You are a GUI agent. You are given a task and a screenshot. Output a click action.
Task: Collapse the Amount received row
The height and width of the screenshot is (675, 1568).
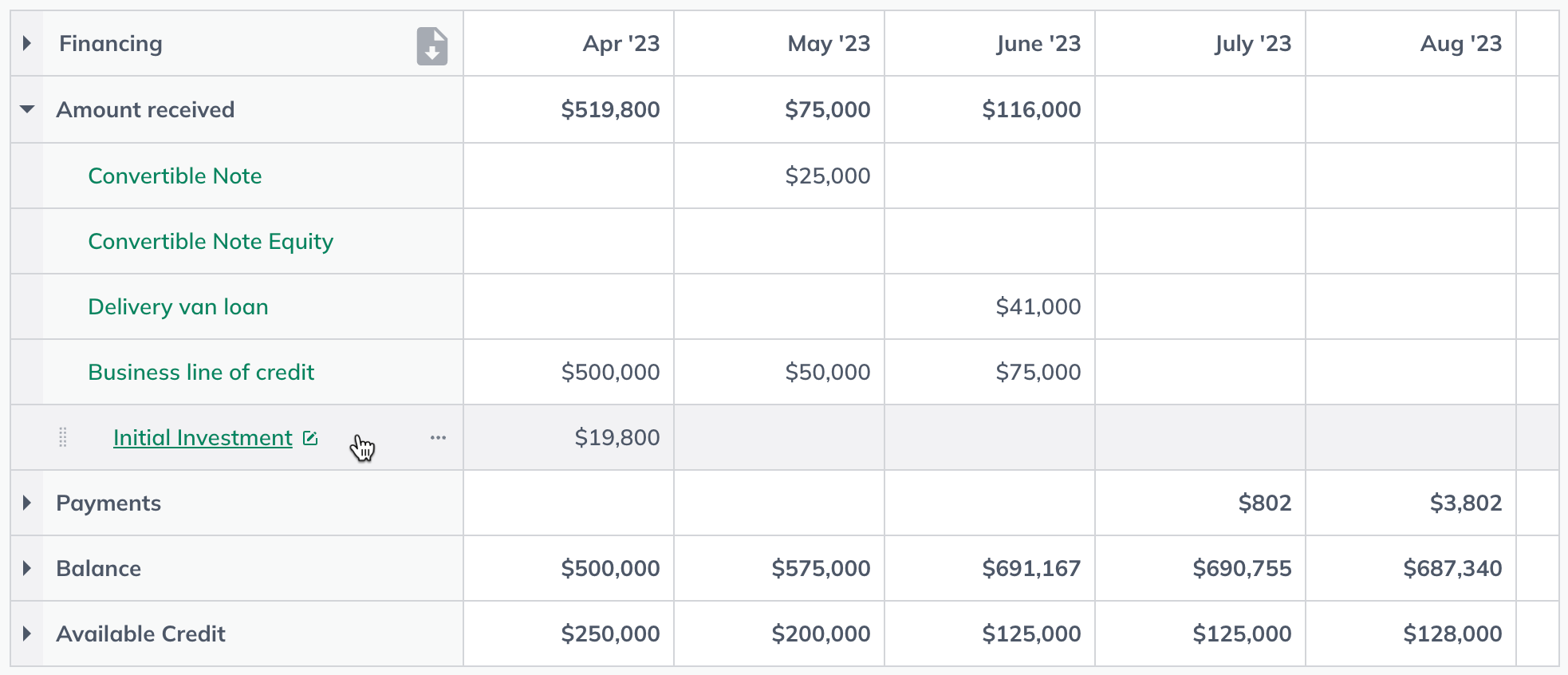(x=27, y=109)
